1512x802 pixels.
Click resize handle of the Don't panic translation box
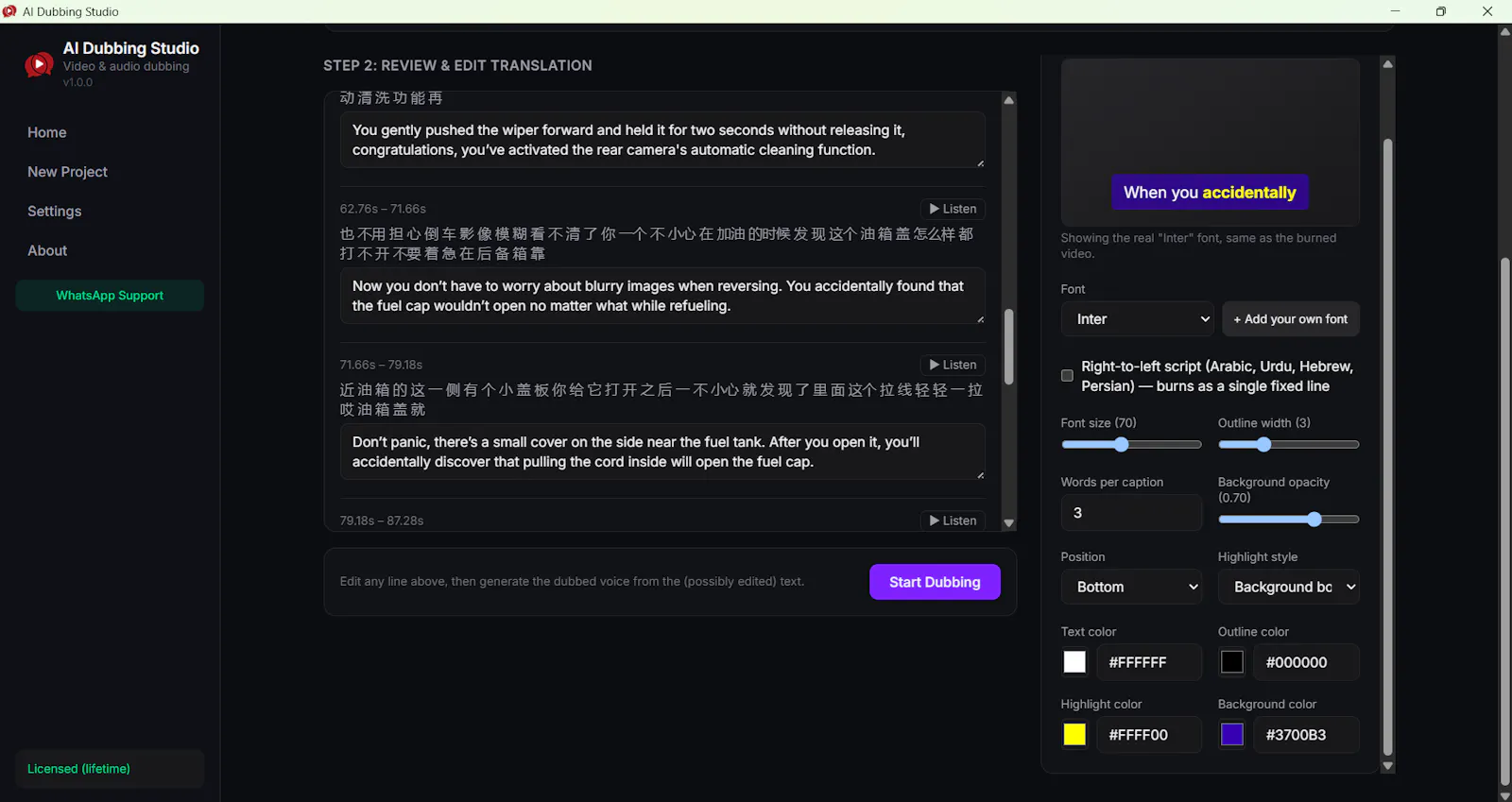click(980, 475)
